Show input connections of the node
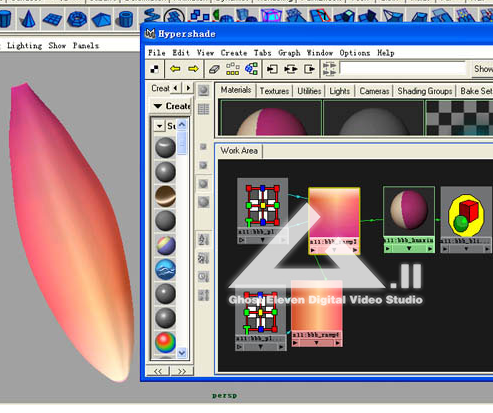The image size is (493, 413). pos(272,69)
